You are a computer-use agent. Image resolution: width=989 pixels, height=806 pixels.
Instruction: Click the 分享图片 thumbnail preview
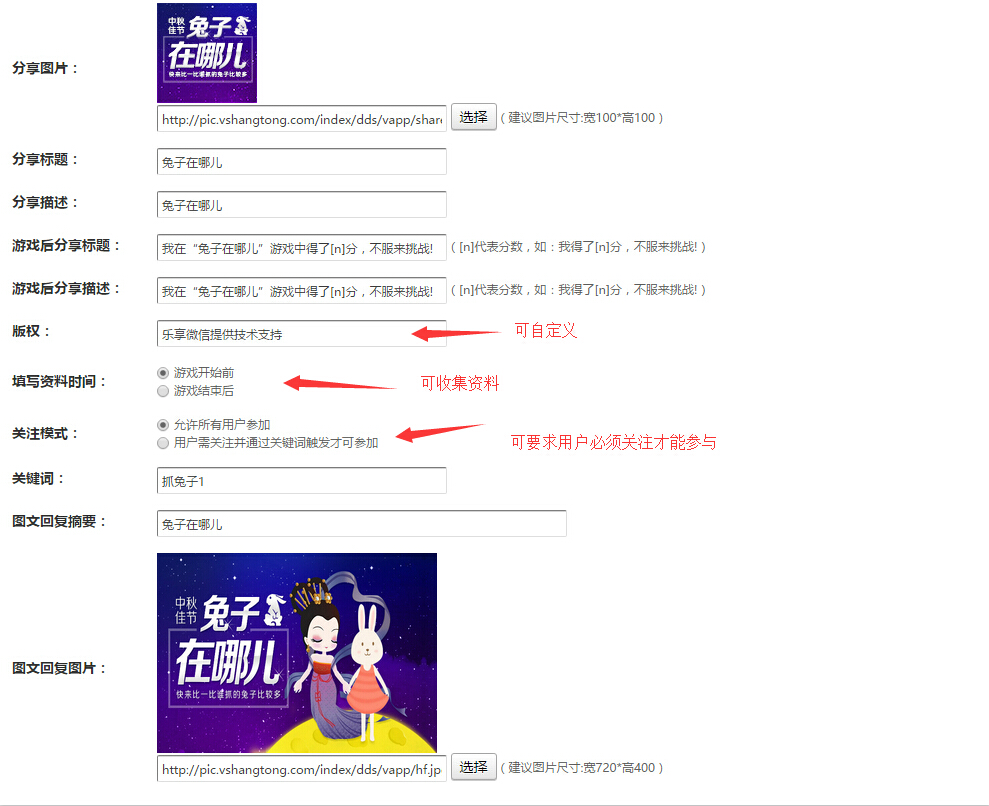[x=207, y=53]
